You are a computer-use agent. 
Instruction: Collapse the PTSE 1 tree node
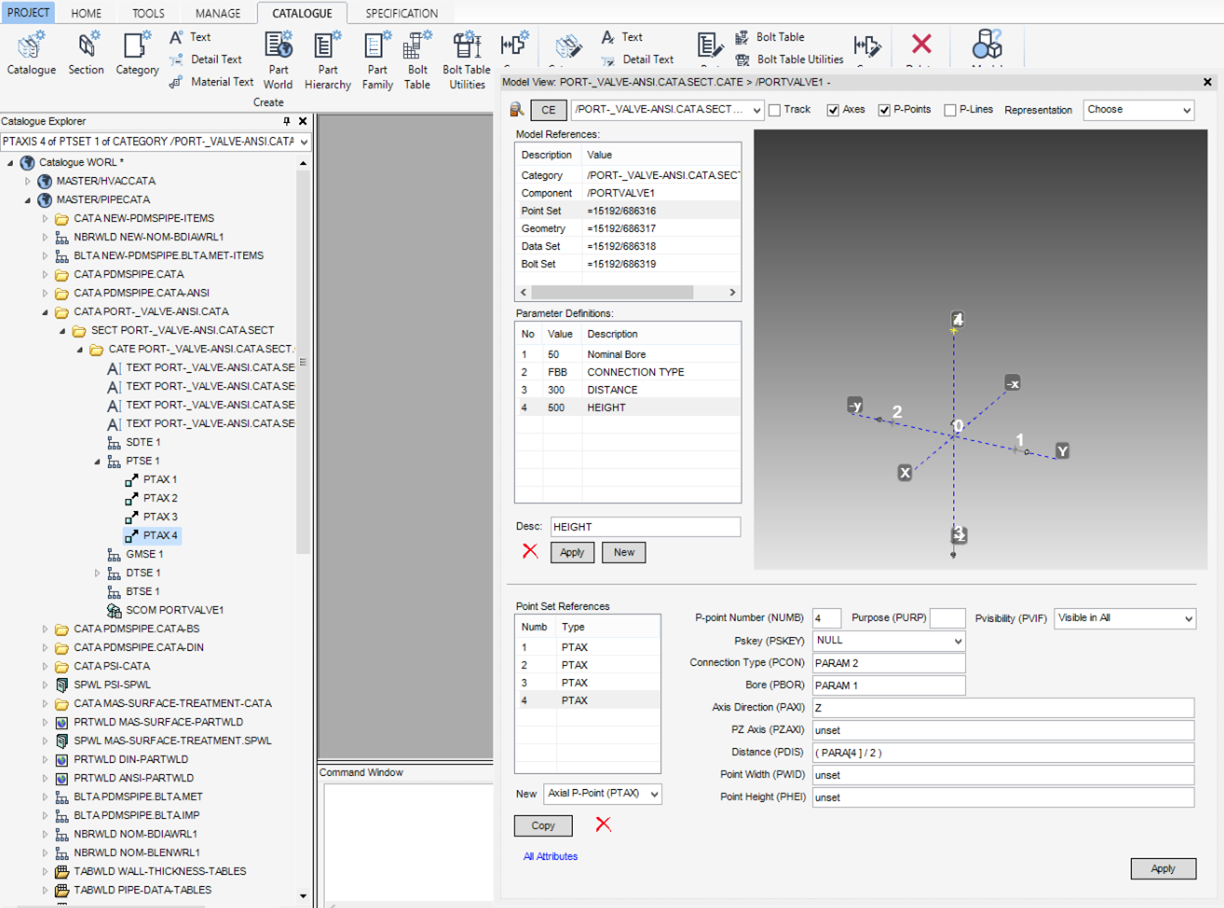96,460
